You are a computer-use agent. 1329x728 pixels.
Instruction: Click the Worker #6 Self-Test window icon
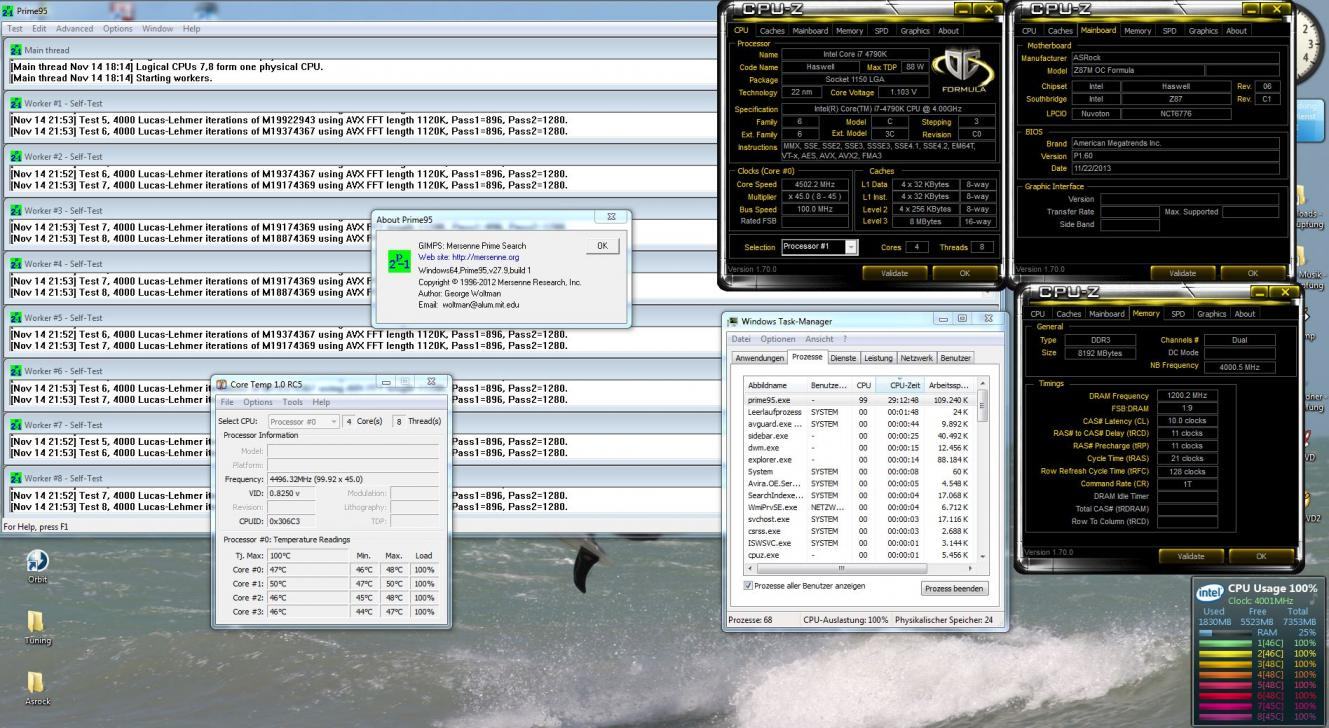coord(16,371)
